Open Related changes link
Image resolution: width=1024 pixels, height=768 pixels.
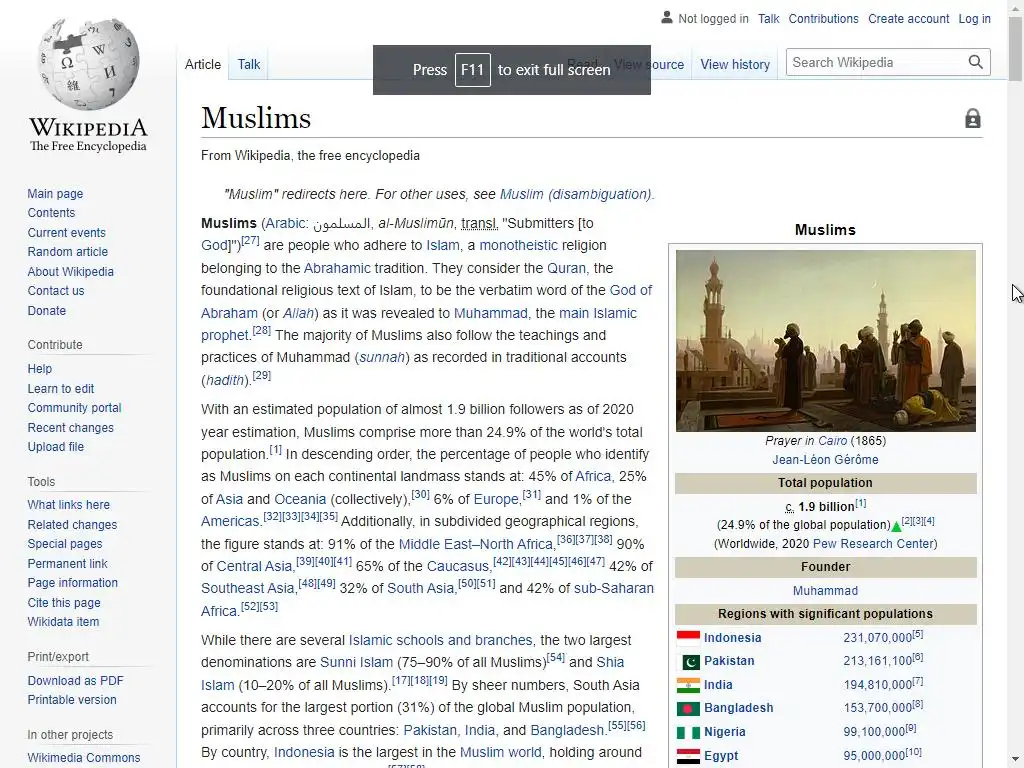pos(72,524)
